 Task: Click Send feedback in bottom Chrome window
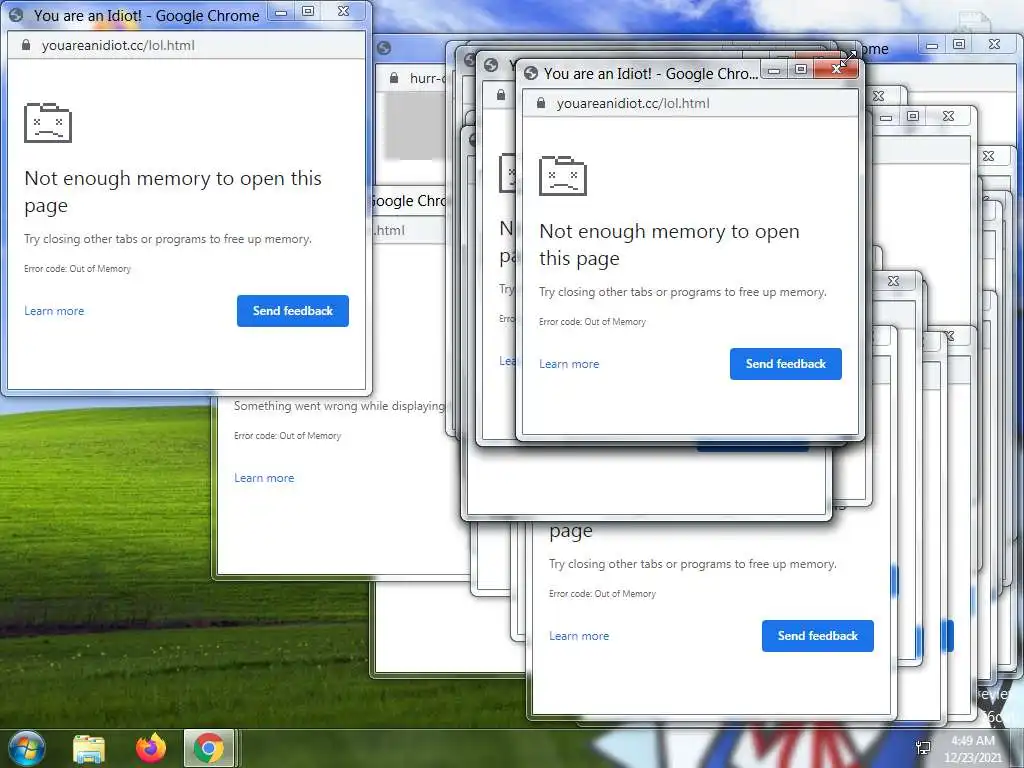818,635
